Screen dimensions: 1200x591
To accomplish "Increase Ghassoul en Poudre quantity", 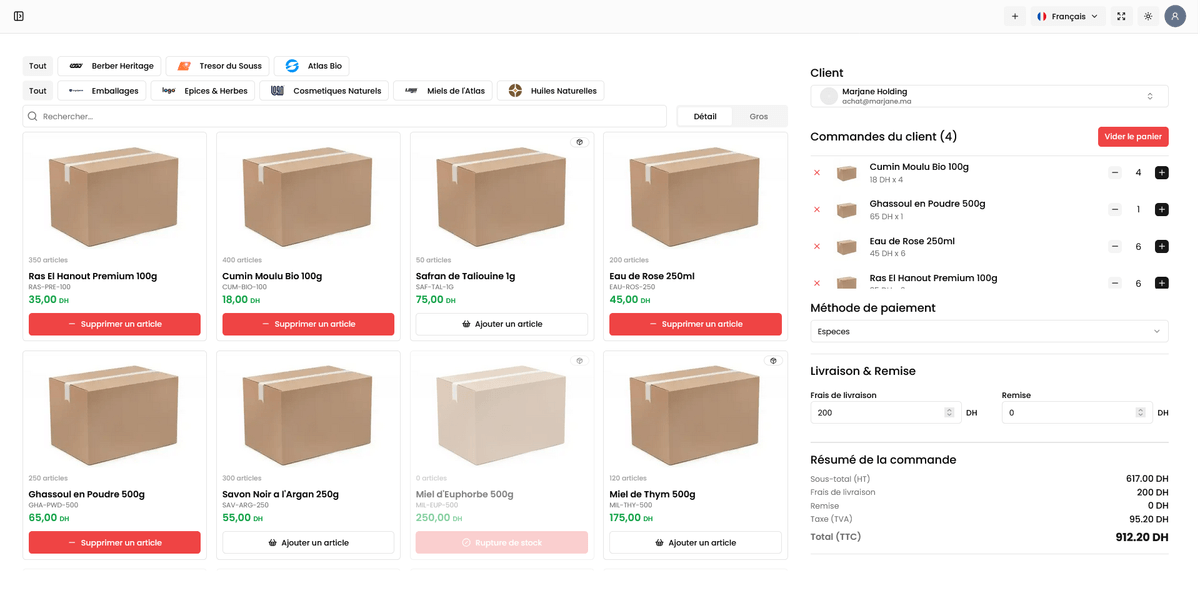I will [1162, 210].
